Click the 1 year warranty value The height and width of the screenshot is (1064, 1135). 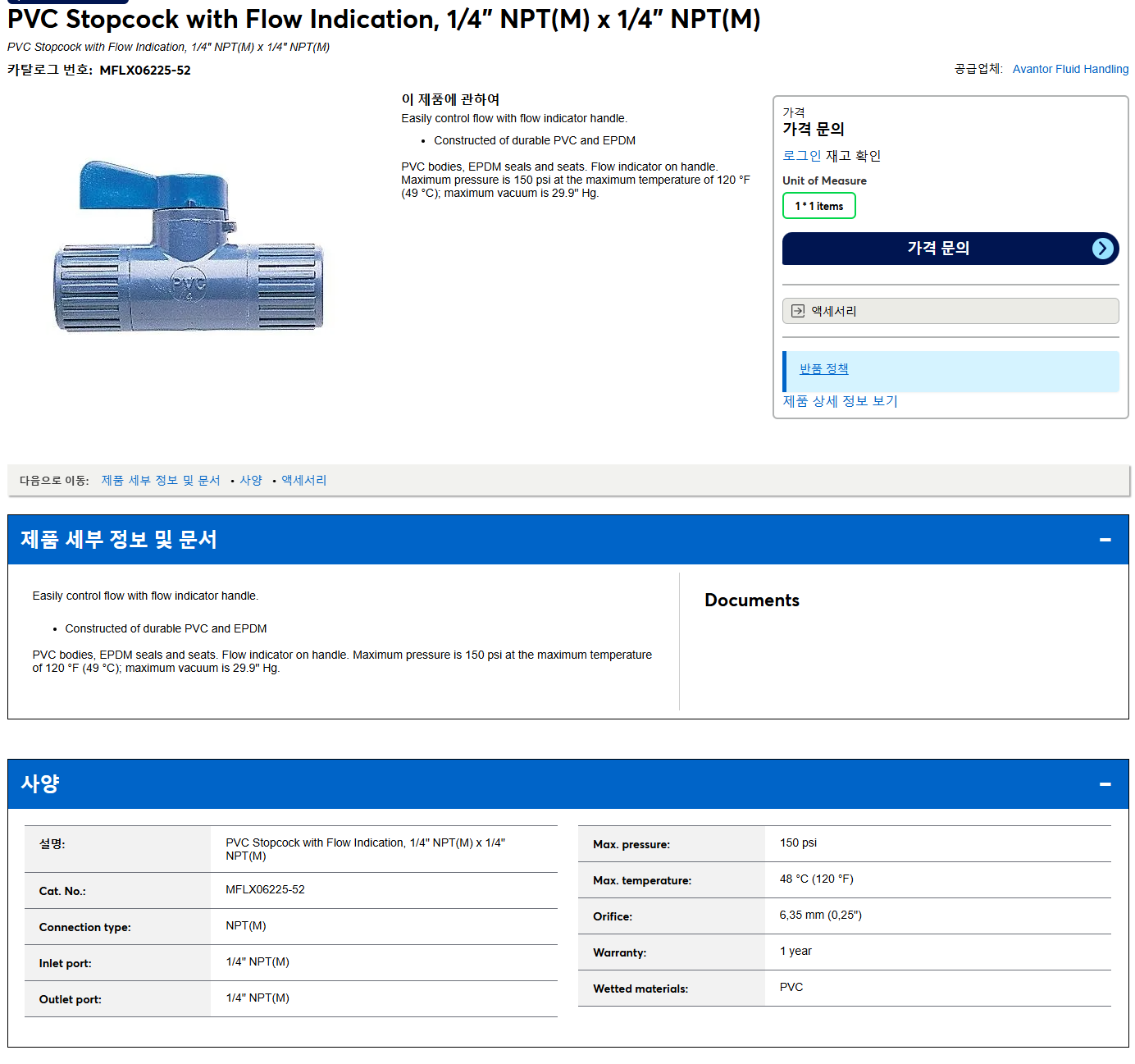point(795,952)
